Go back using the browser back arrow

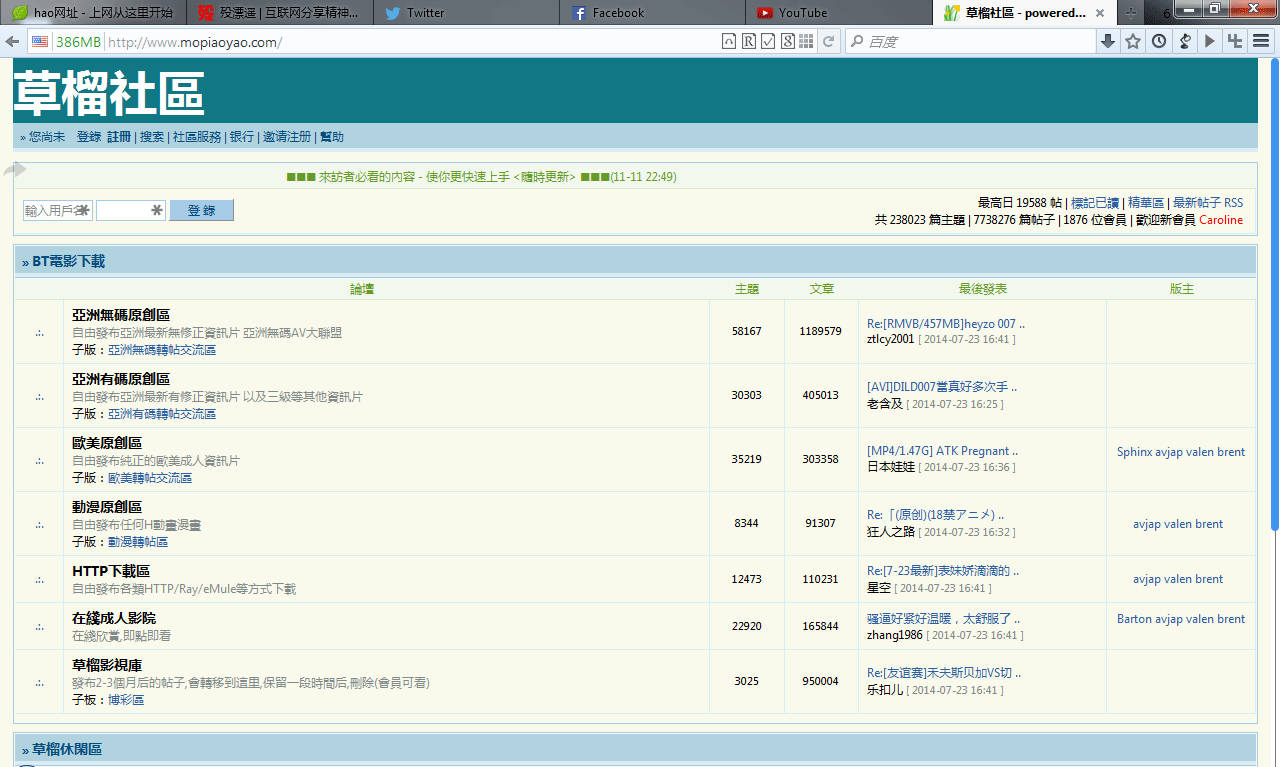12,42
